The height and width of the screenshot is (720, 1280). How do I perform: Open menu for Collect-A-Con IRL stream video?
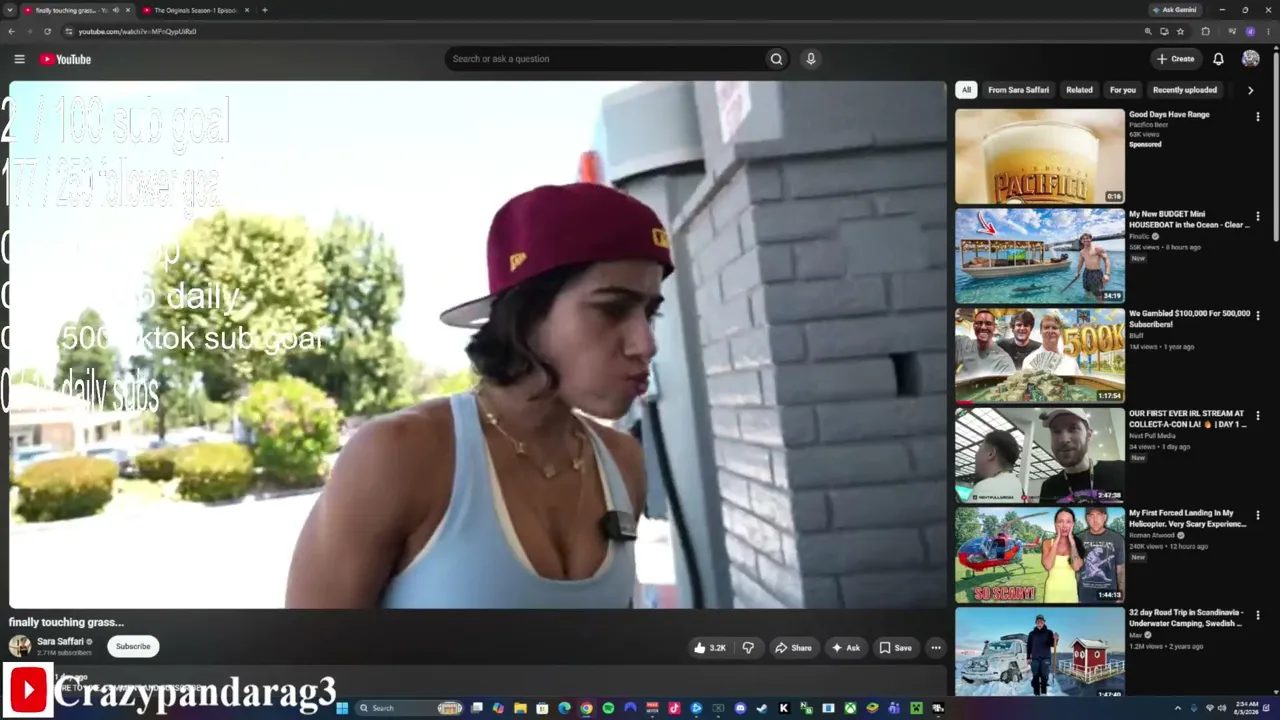[1257, 416]
